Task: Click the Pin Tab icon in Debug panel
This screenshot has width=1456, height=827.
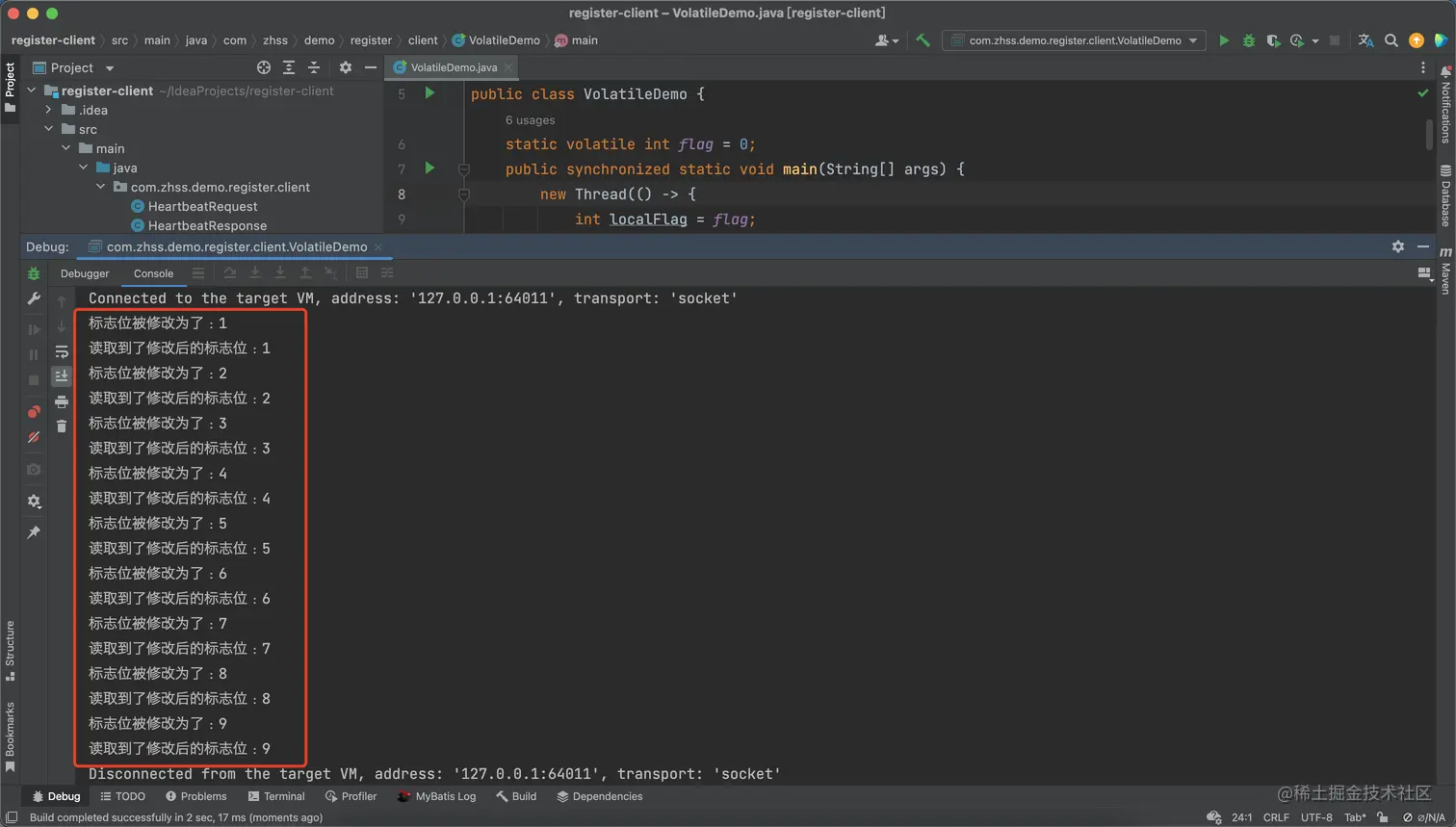Action: 34,532
